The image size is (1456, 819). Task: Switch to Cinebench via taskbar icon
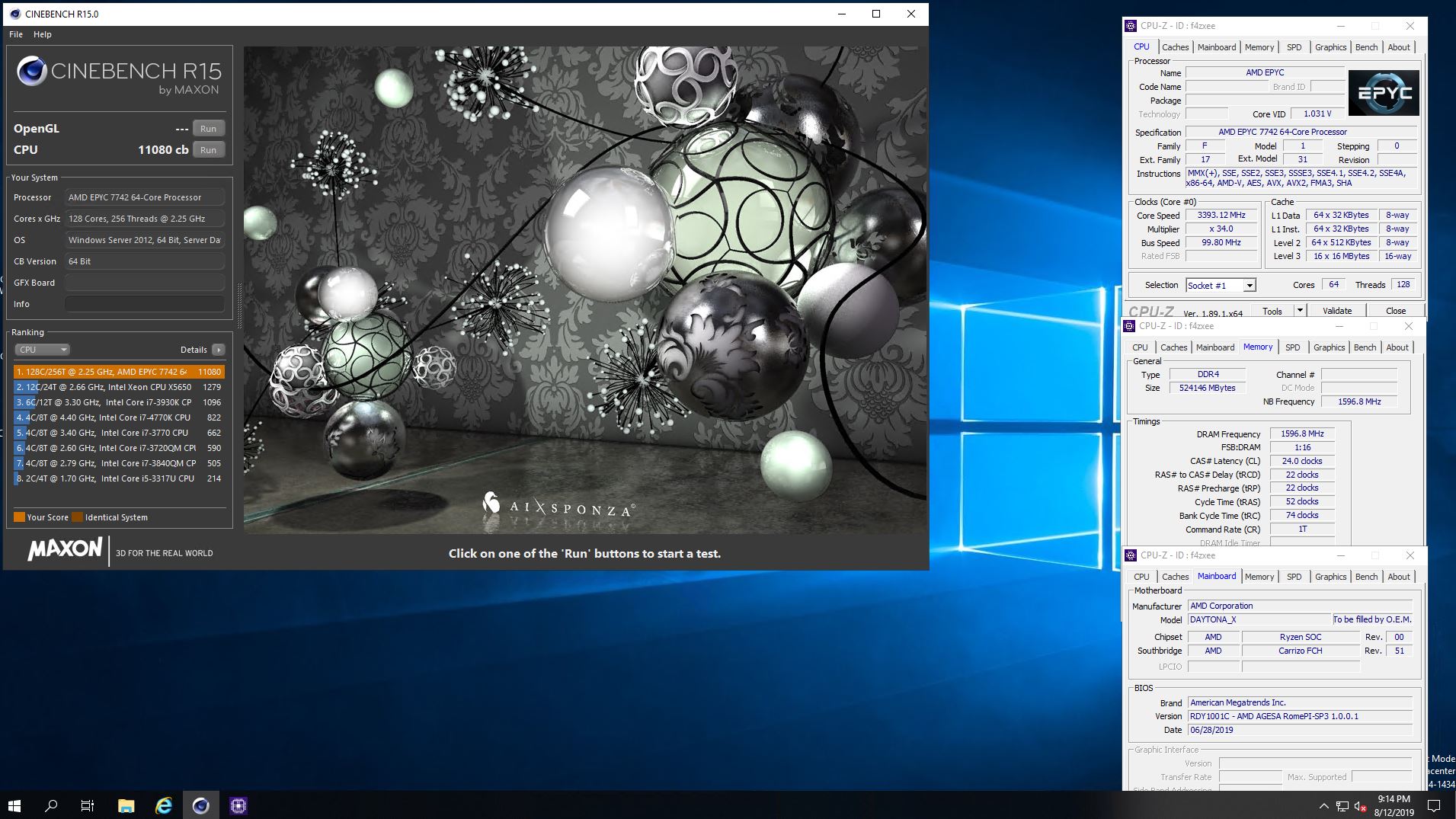(200, 805)
